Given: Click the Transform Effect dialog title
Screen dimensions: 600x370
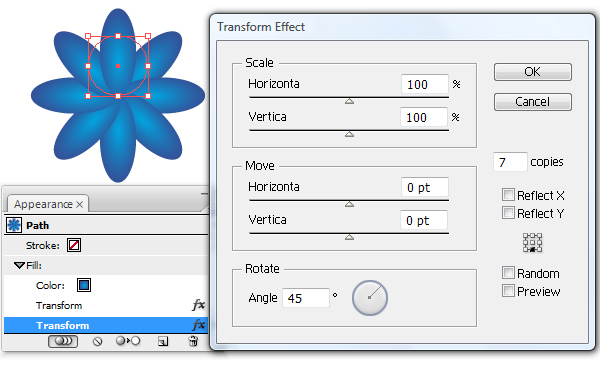Looking at the screenshot, I should (261, 27).
